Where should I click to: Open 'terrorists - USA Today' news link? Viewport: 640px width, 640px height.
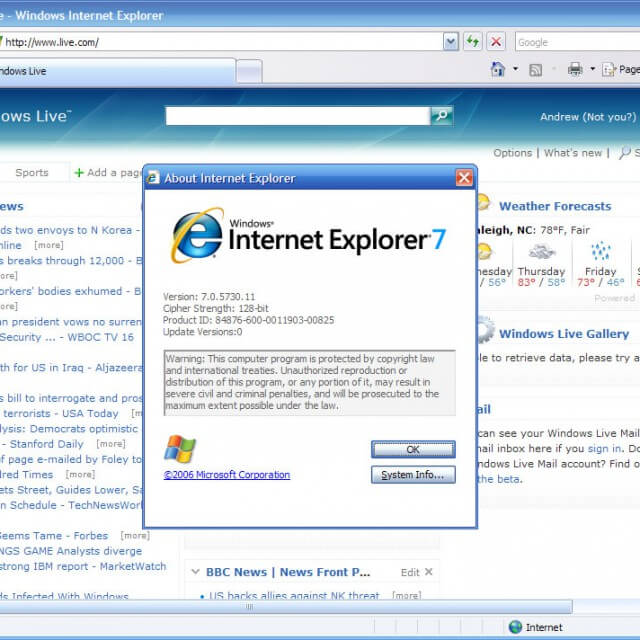[61, 413]
